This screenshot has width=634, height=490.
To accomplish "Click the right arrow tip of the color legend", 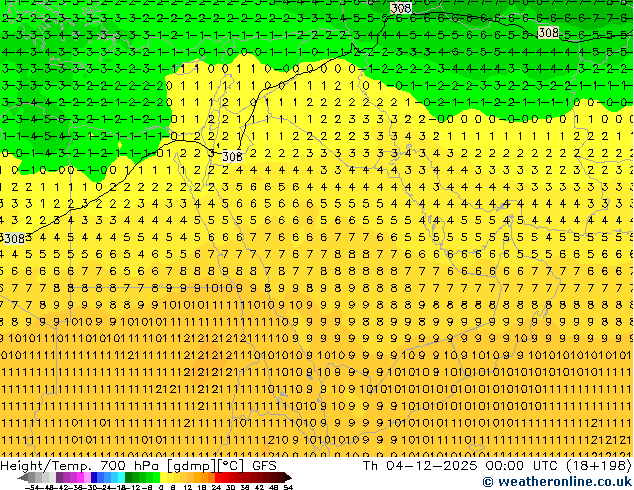I will (288, 477).
